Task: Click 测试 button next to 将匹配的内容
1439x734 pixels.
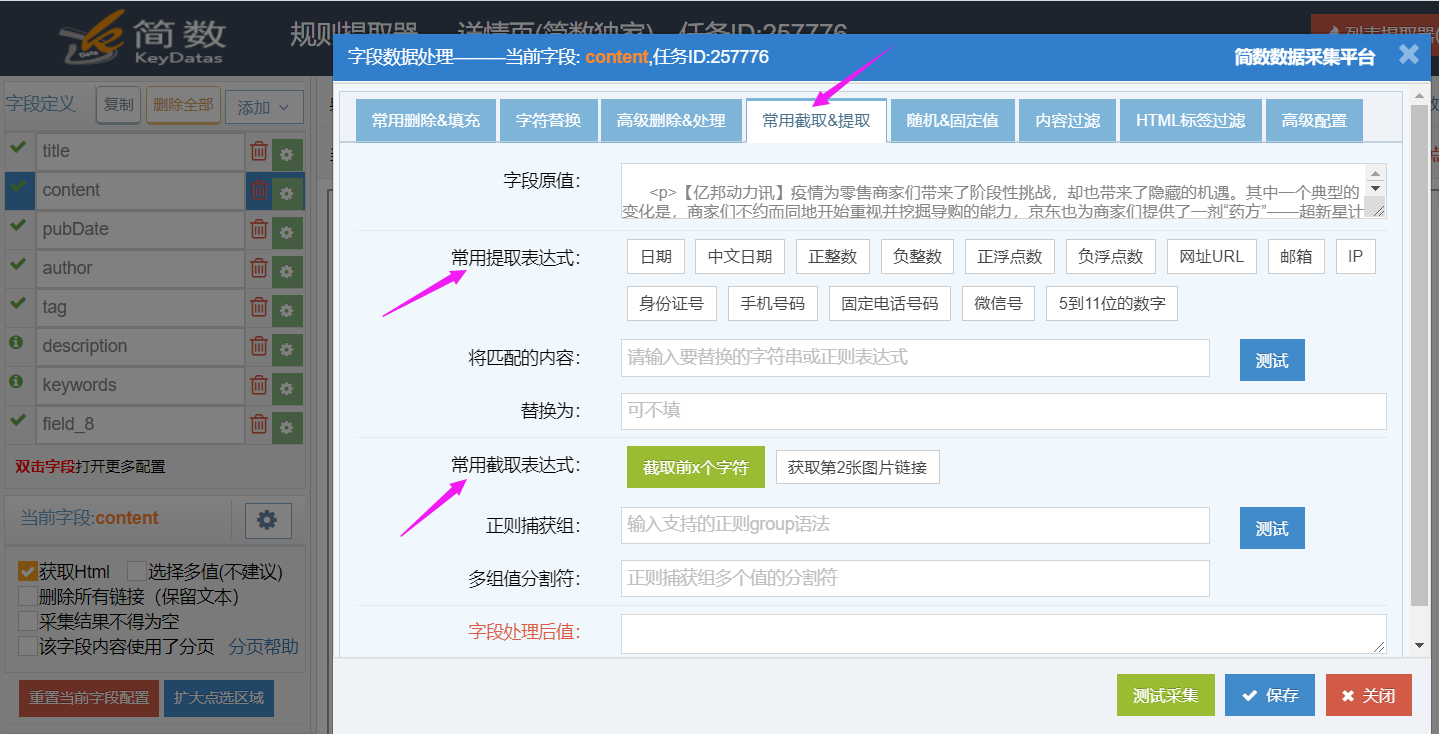Action: tap(1272, 360)
